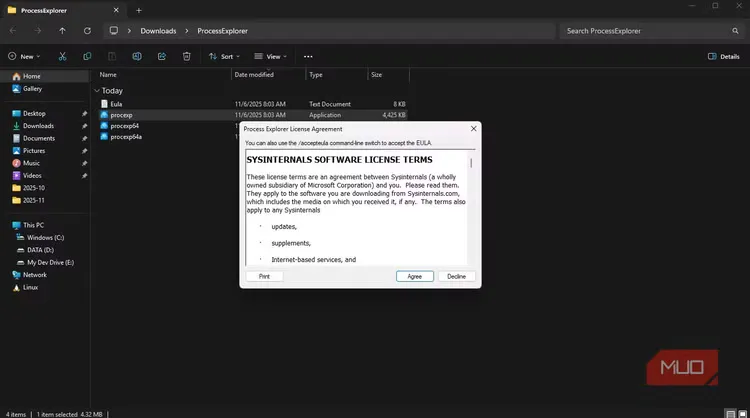Collapse the Today group chevron

pyautogui.click(x=97, y=90)
